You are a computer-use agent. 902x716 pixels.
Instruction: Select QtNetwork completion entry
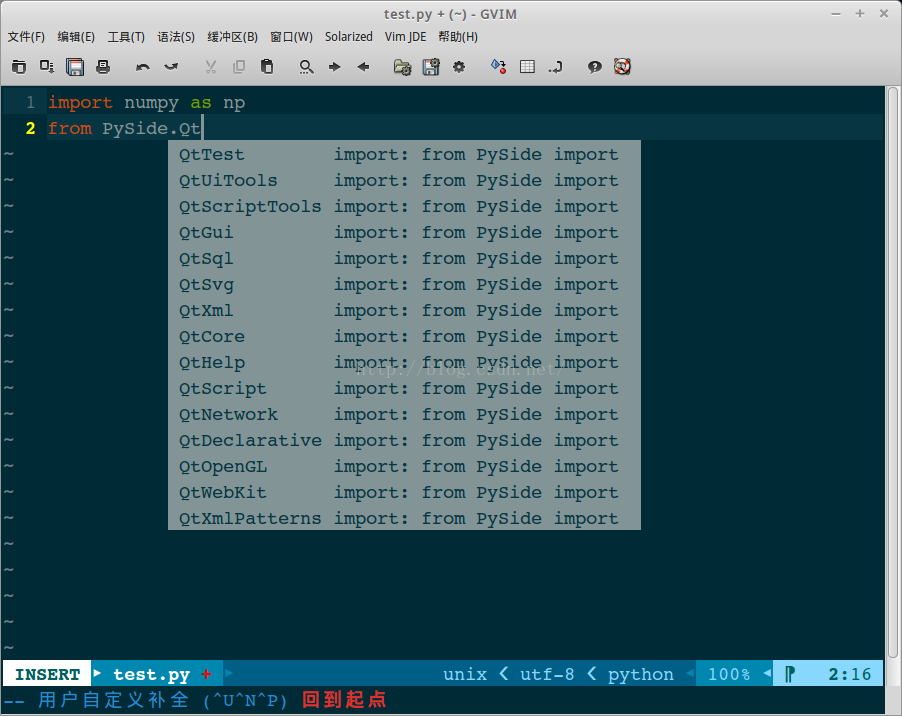pos(404,414)
